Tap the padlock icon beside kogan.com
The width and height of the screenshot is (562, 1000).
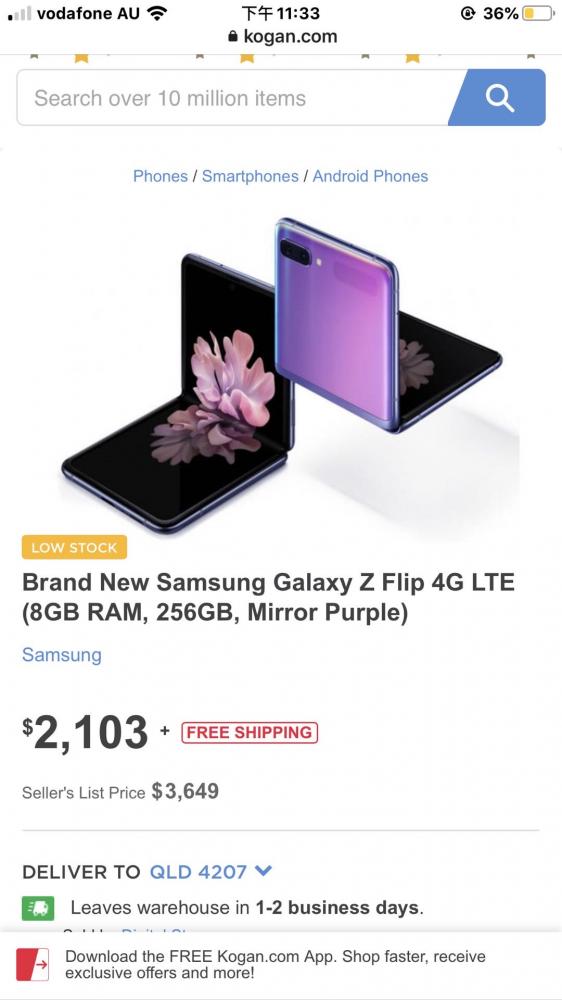point(232,37)
